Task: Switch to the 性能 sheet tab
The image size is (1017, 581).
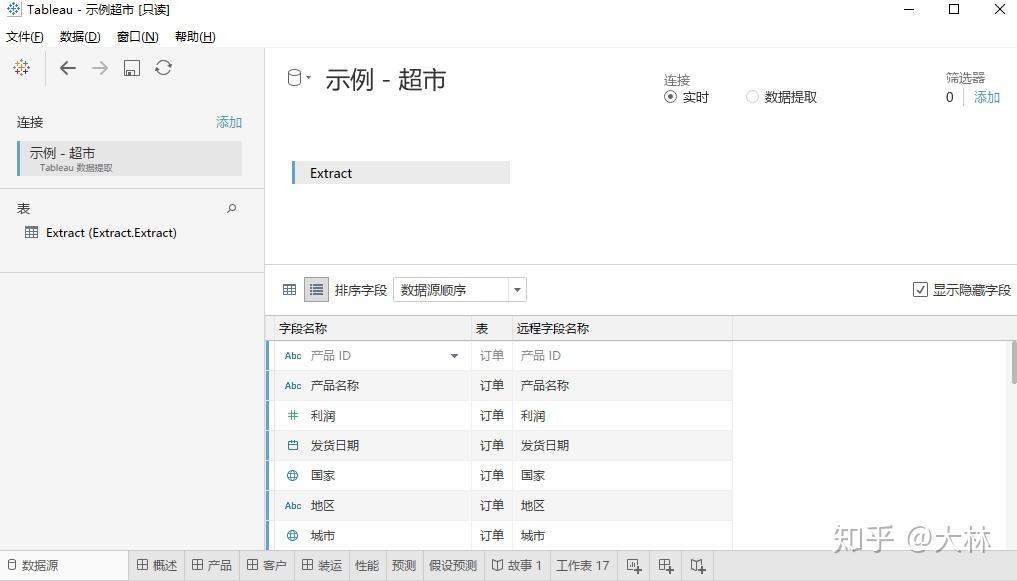Action: click(367, 565)
